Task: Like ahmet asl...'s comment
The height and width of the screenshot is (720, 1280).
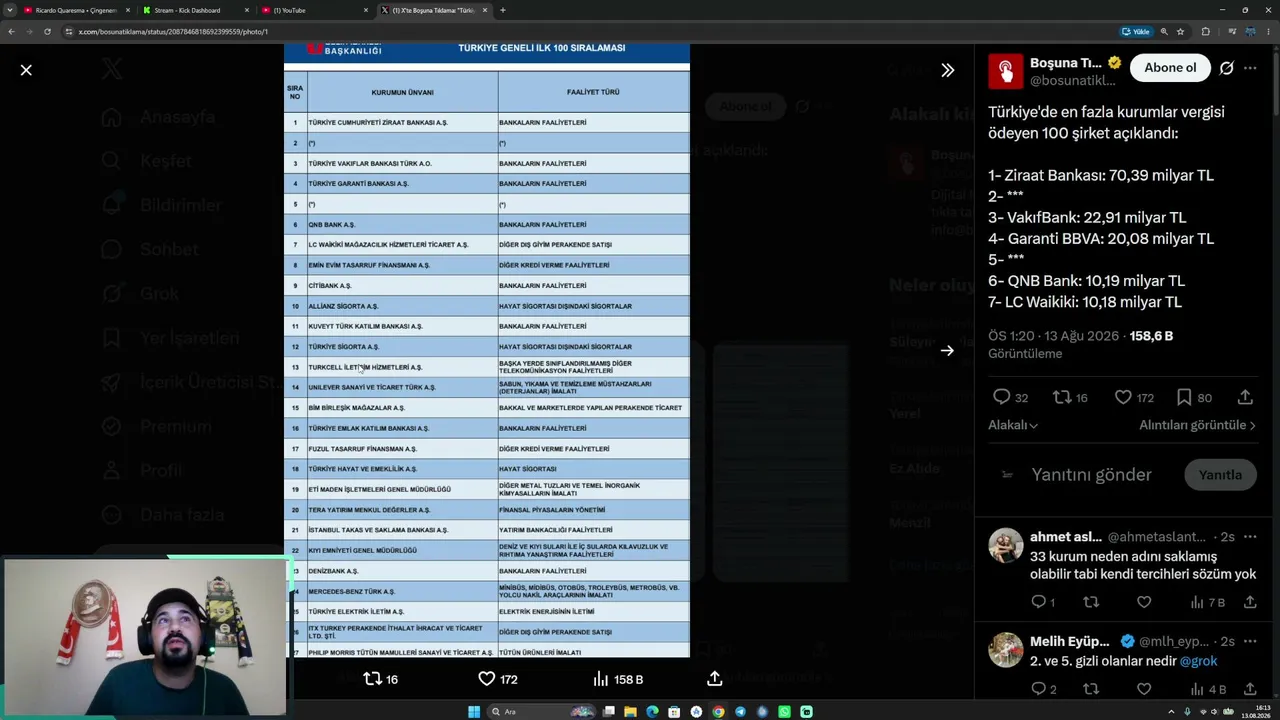Action: (x=1144, y=602)
